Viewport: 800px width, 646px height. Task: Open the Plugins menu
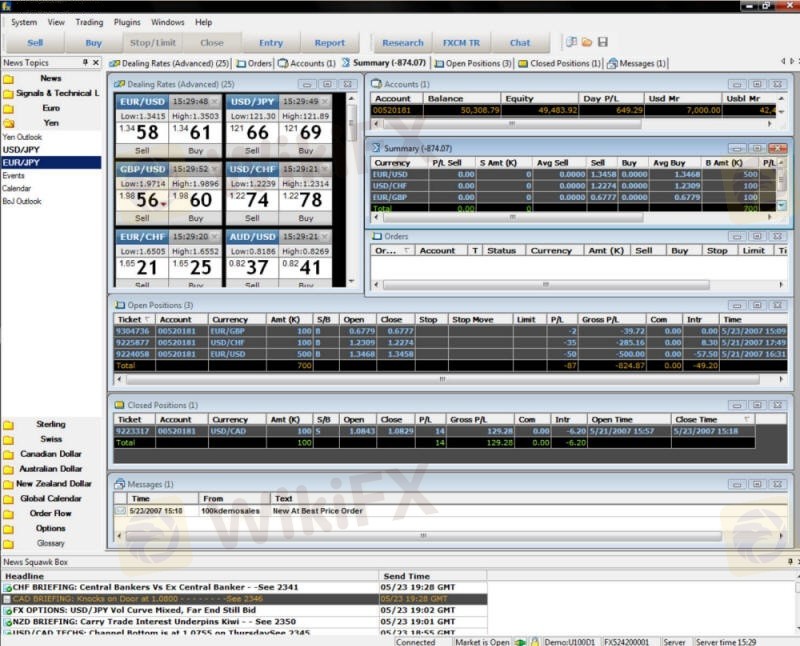[128, 22]
